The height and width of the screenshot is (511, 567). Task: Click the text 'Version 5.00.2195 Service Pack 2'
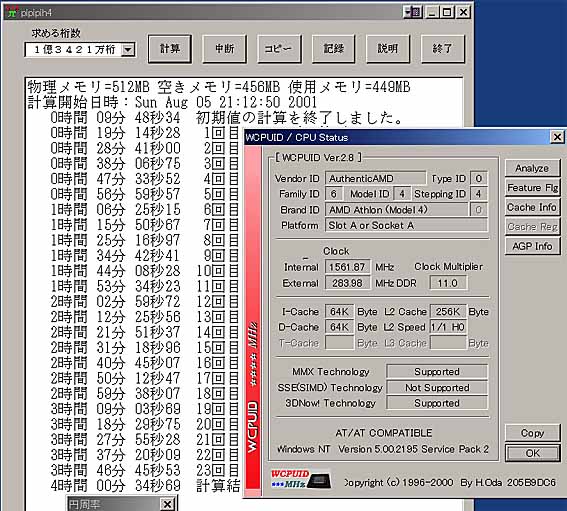pyautogui.click(x=413, y=449)
